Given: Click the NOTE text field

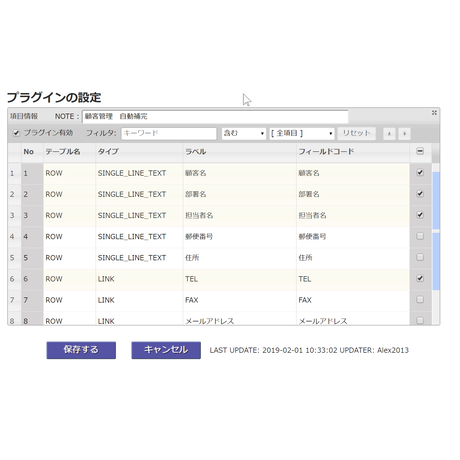Looking at the screenshot, I should tap(215, 116).
